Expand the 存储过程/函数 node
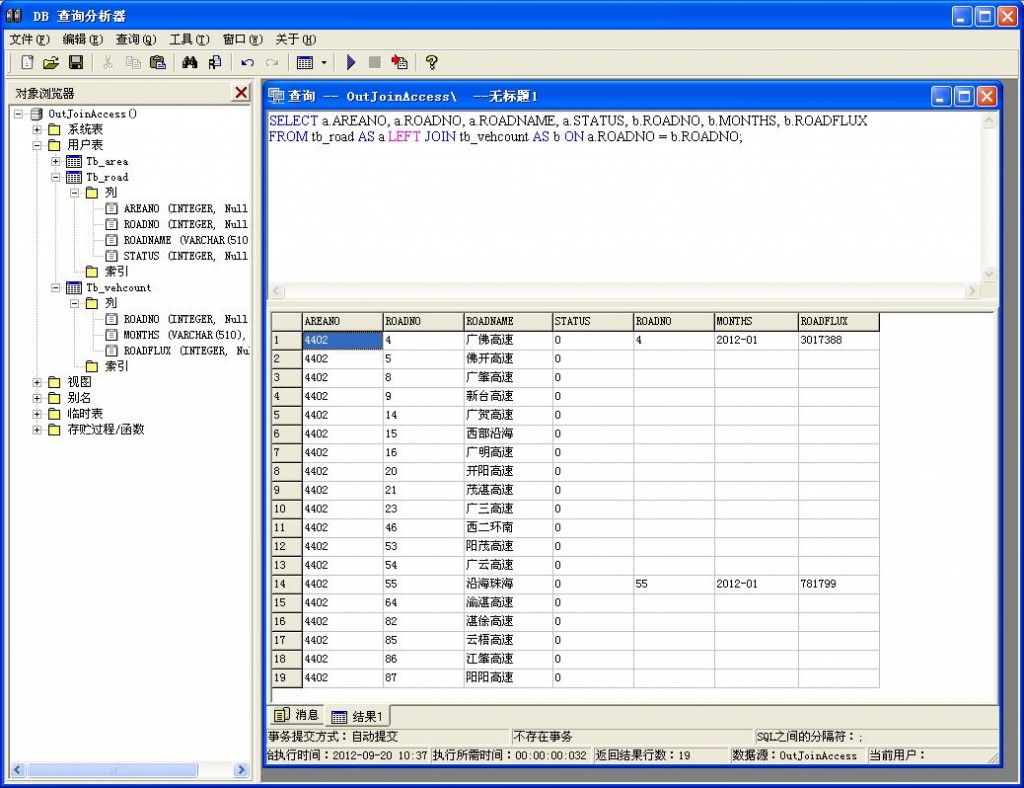1024x788 pixels. [x=34, y=430]
